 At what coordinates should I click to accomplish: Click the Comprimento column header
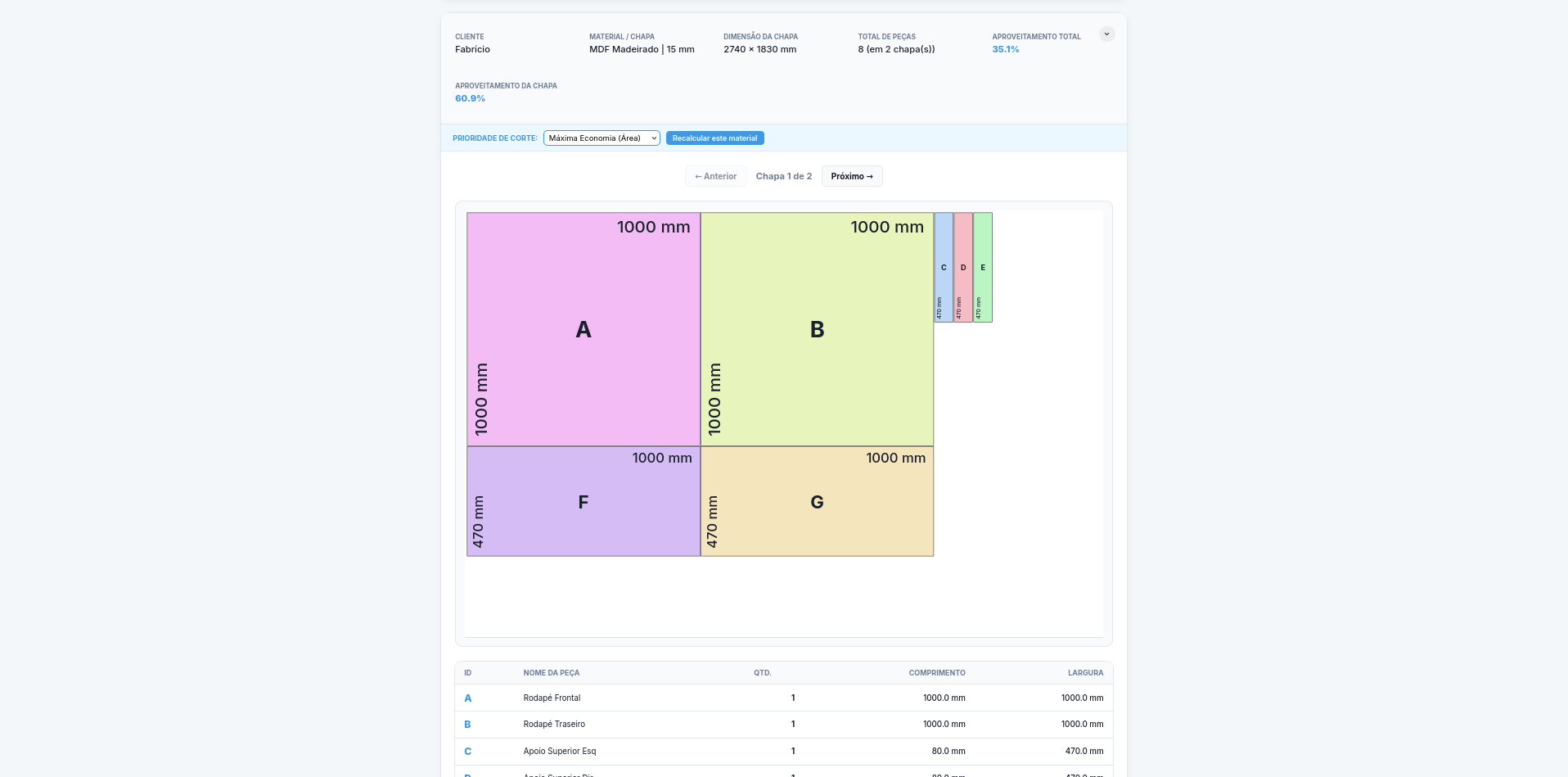(936, 673)
